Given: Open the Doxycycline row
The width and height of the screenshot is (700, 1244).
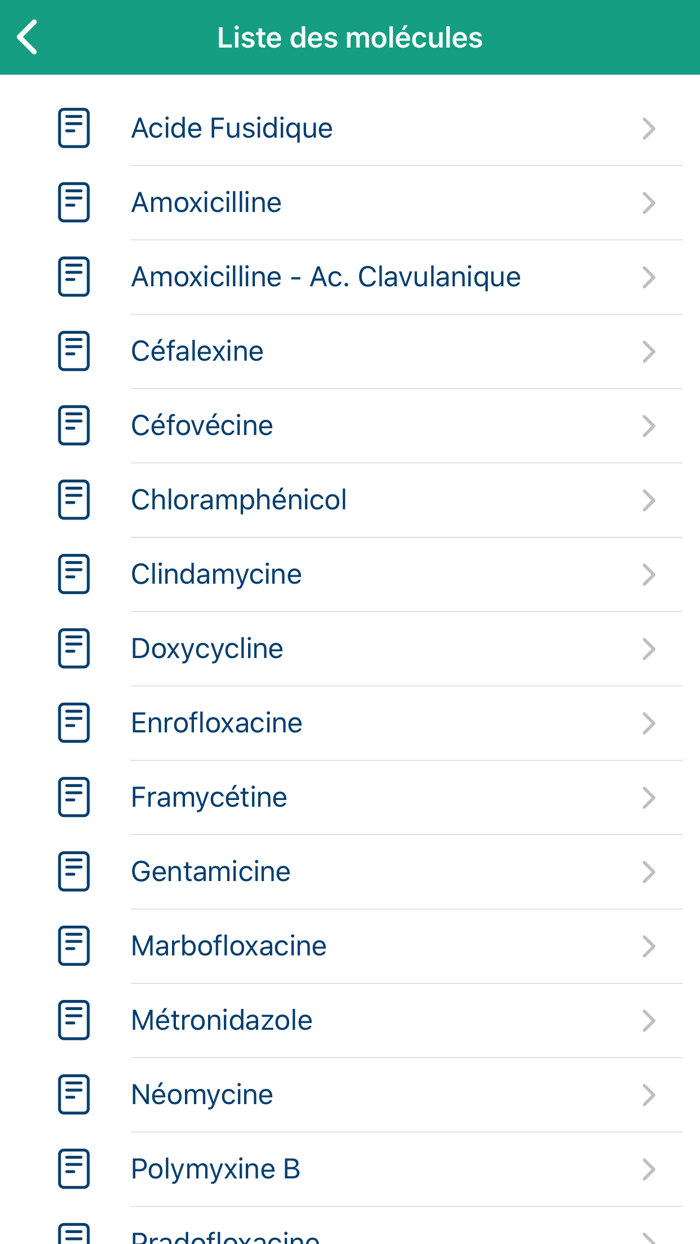Looking at the screenshot, I should coord(350,648).
